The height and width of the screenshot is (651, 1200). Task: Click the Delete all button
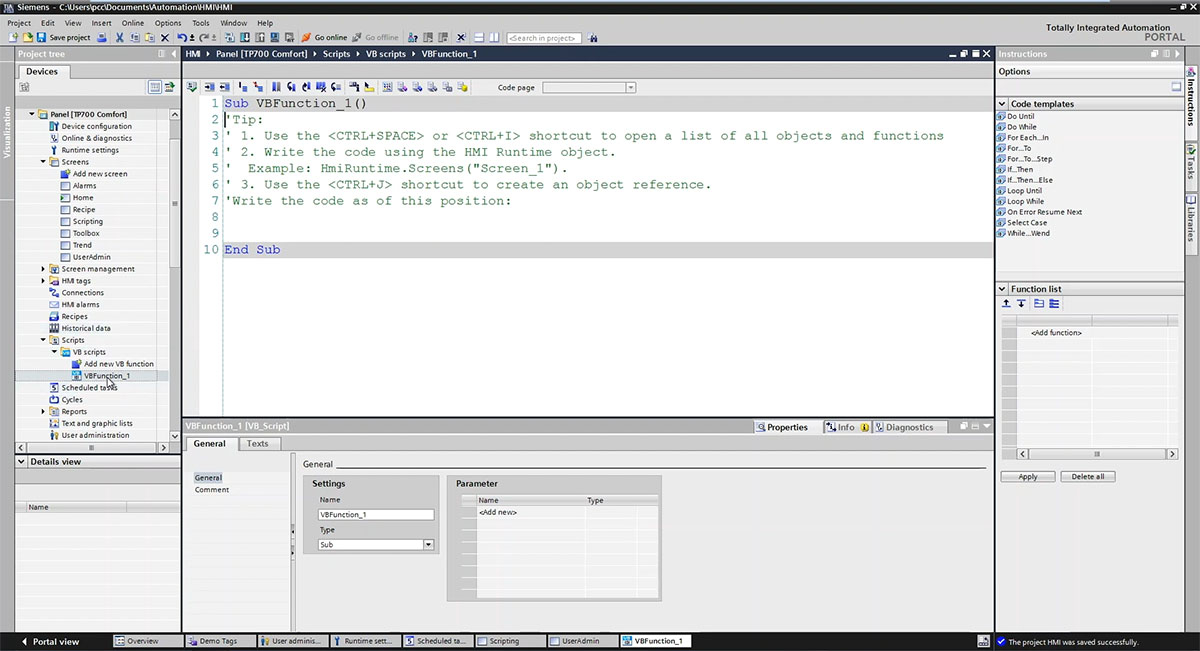(x=1087, y=477)
